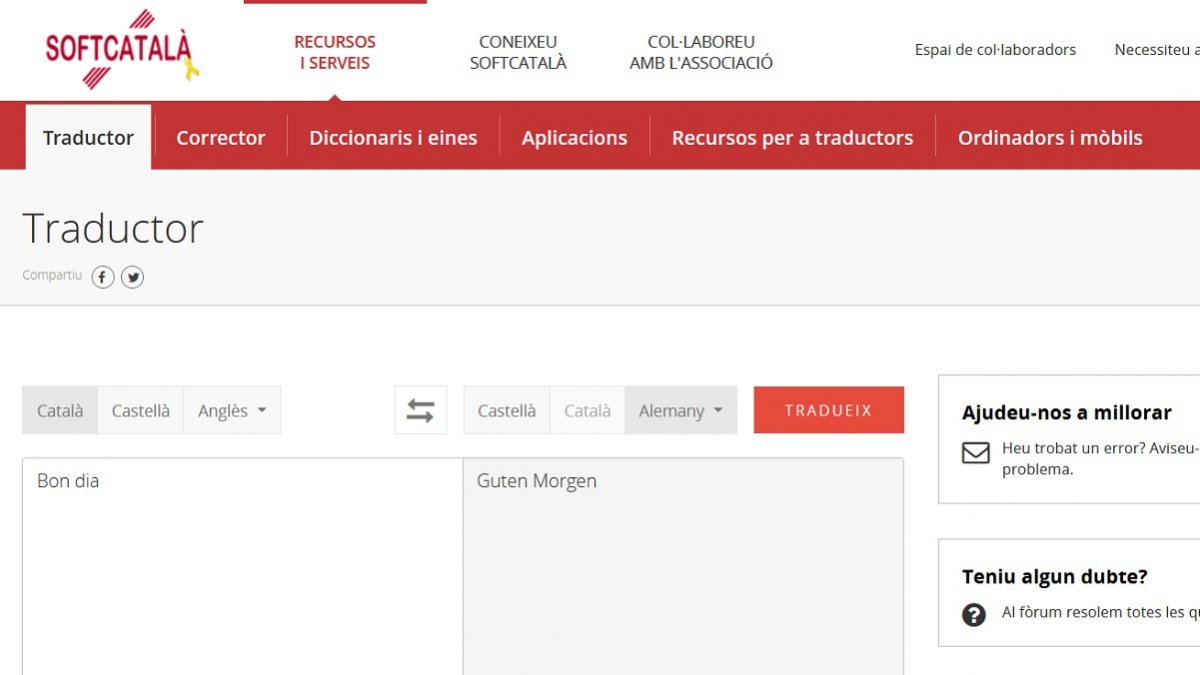Open Espai de col·laboradors
This screenshot has height=675, width=1200.
click(994, 48)
